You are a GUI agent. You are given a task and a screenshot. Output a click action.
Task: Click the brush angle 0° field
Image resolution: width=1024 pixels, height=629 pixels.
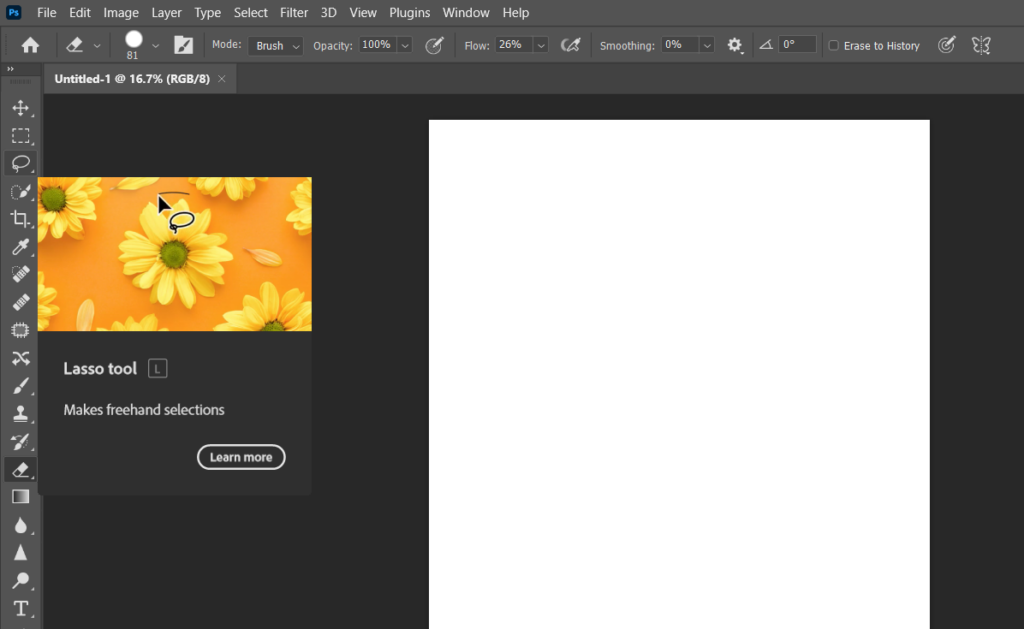(x=797, y=44)
